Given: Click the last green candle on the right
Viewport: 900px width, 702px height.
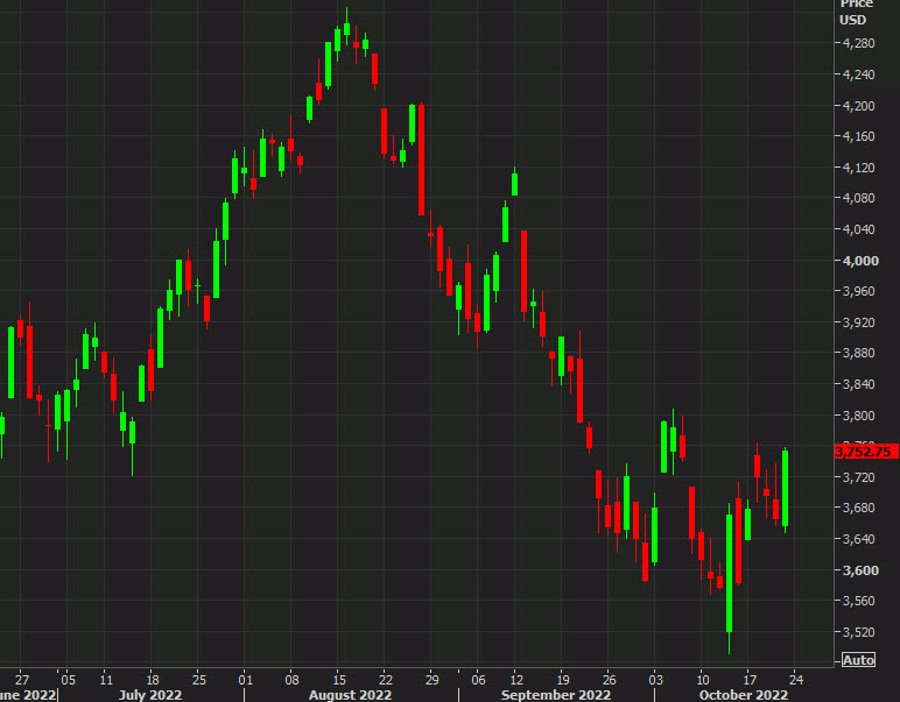Looking at the screenshot, I should pos(786,488).
